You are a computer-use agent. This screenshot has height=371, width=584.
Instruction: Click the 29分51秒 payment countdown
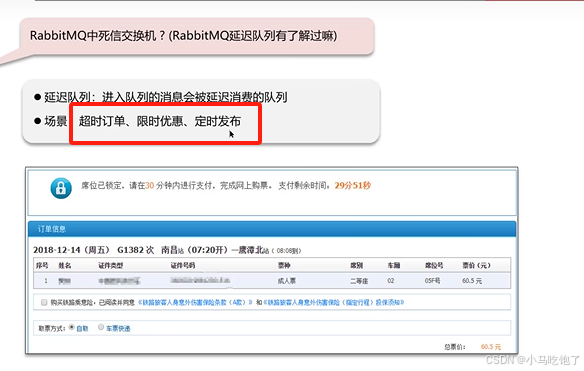coord(352,186)
